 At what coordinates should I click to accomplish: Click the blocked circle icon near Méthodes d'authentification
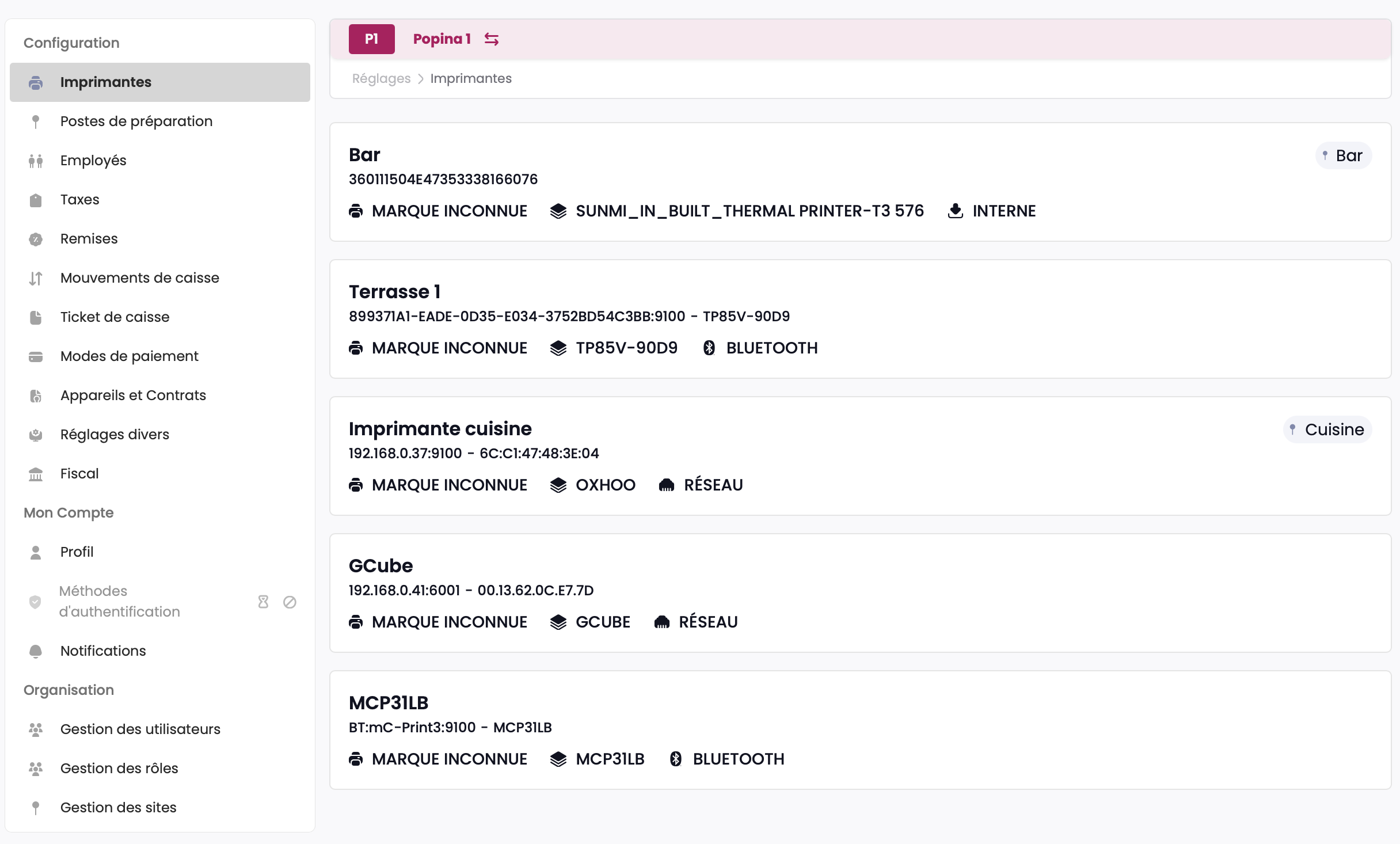(290, 602)
